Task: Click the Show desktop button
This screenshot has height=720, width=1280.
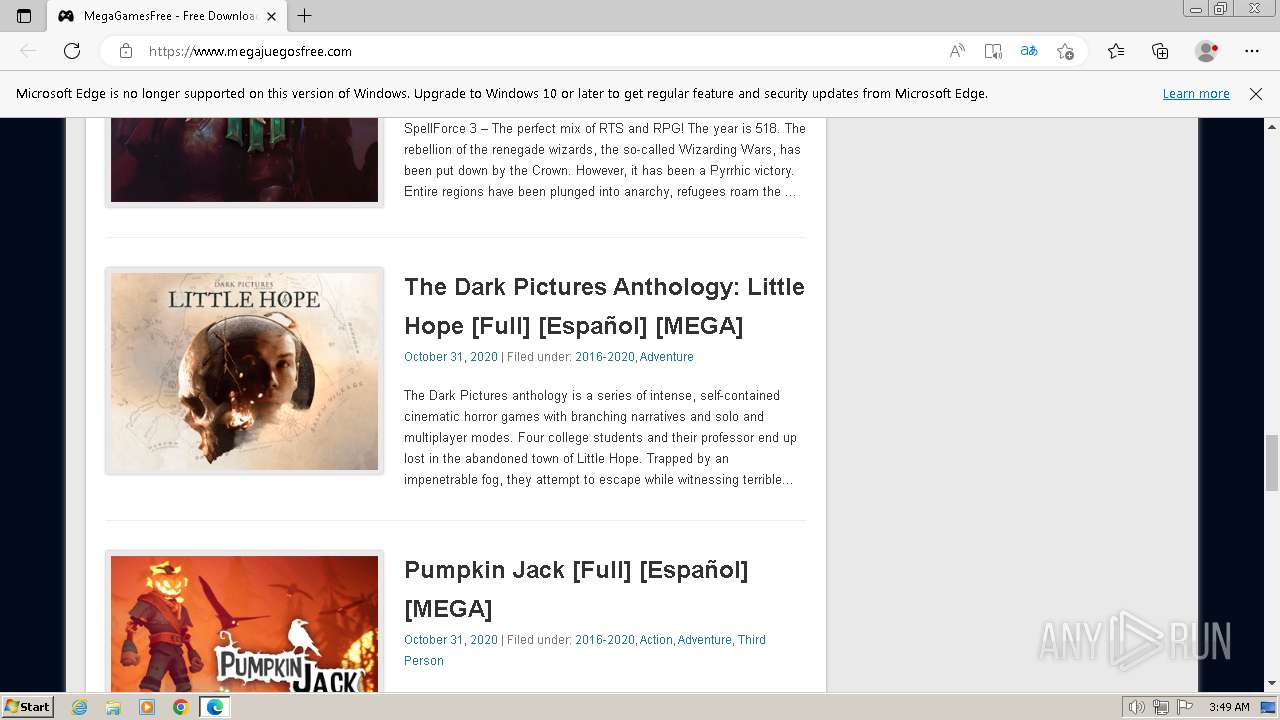Action: (1270, 707)
